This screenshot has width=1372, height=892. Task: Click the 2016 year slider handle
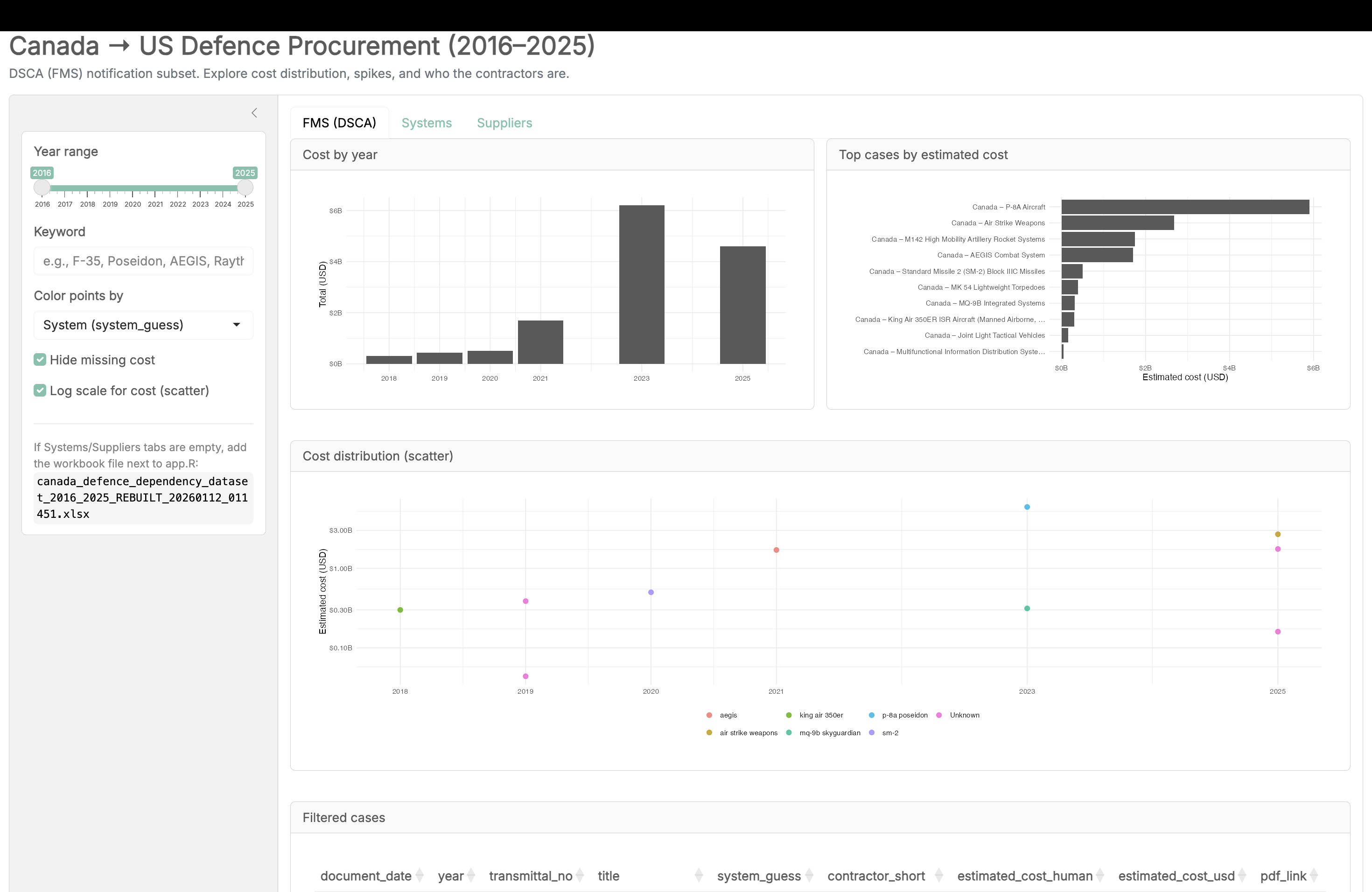42,187
